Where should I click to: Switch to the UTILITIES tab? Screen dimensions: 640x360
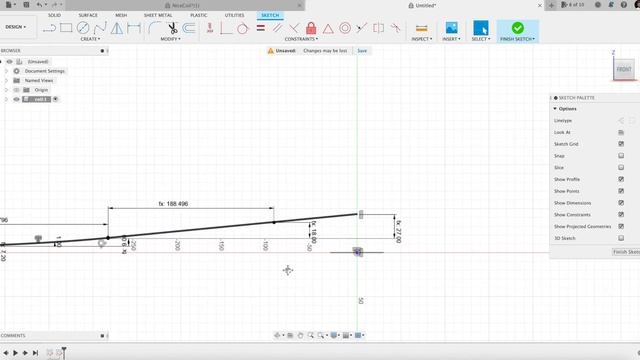[234, 15]
